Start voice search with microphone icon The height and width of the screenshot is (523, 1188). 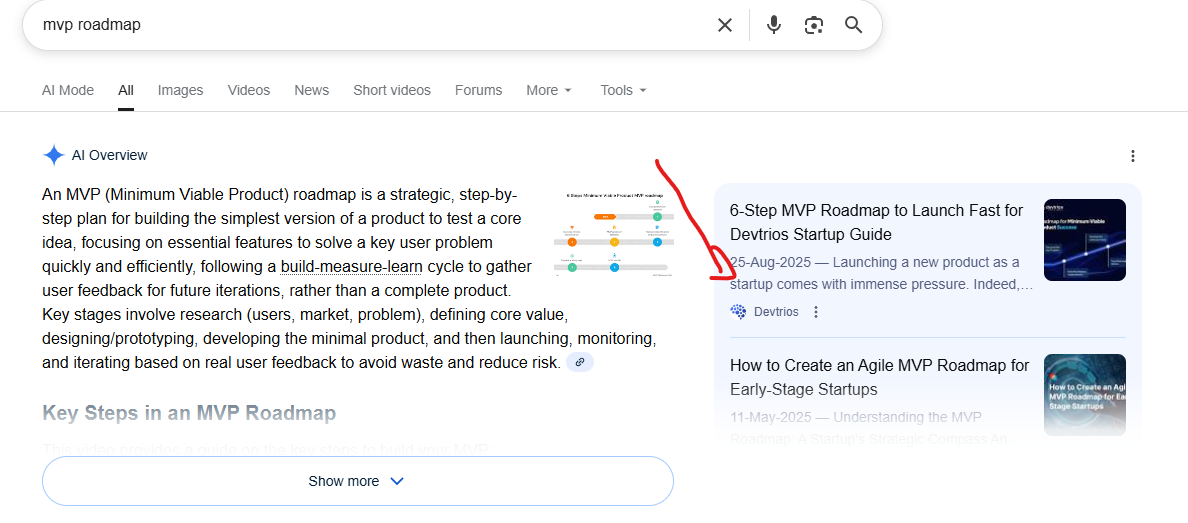click(x=773, y=25)
